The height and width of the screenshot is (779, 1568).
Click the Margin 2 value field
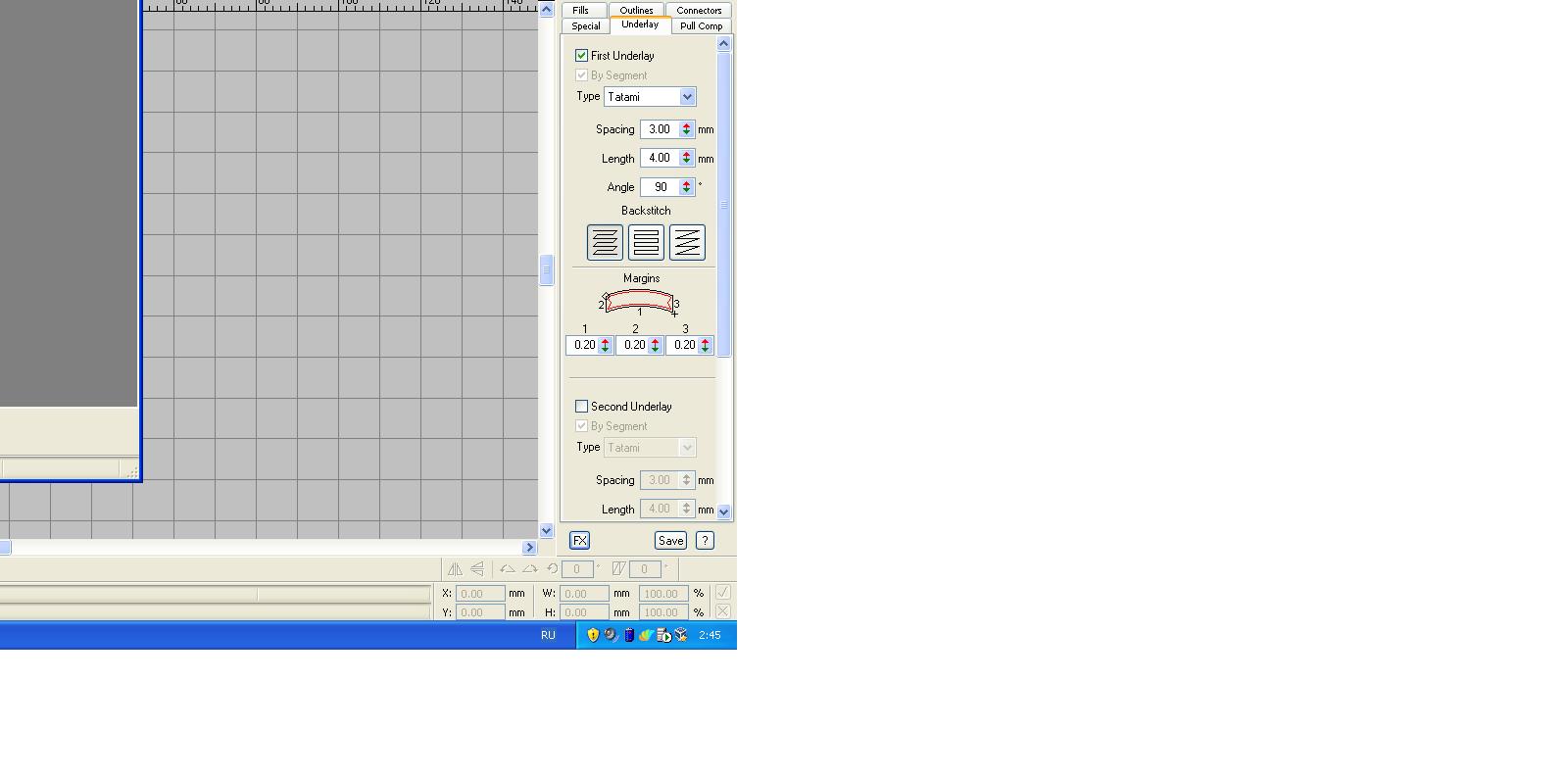pos(633,345)
